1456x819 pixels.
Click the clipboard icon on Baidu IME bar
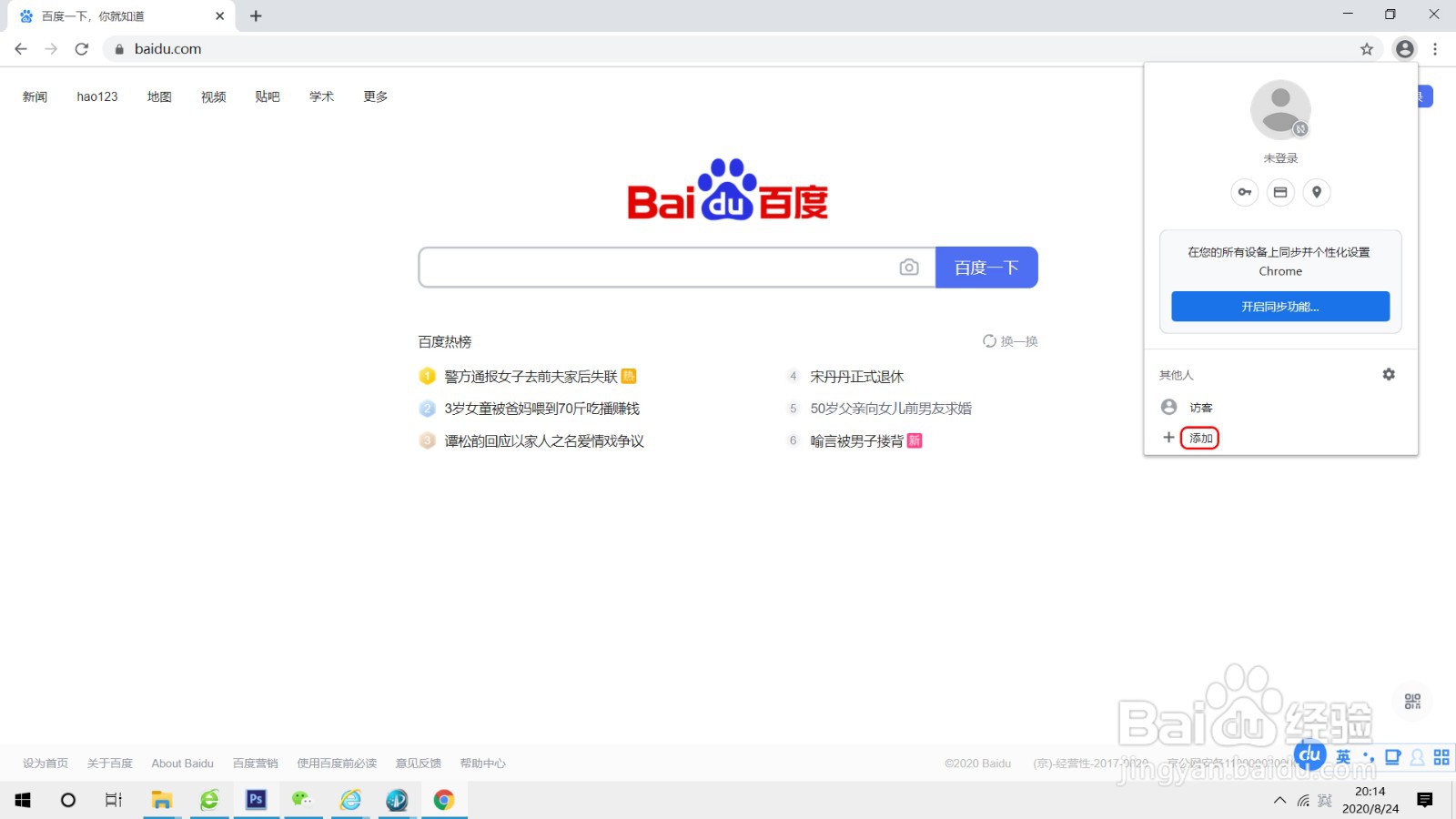click(x=1392, y=757)
